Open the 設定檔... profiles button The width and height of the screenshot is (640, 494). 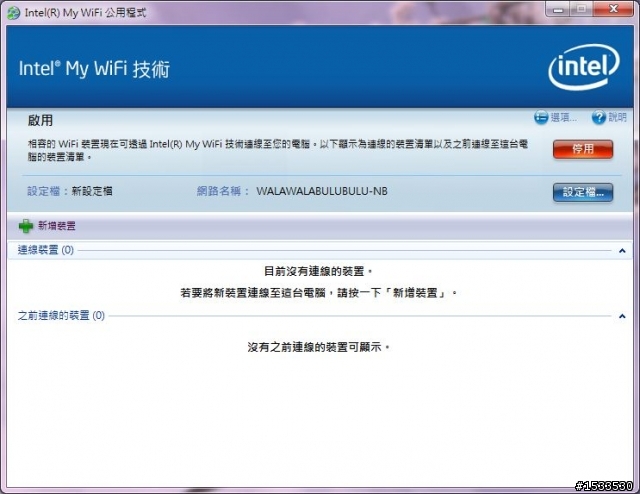click(x=583, y=192)
